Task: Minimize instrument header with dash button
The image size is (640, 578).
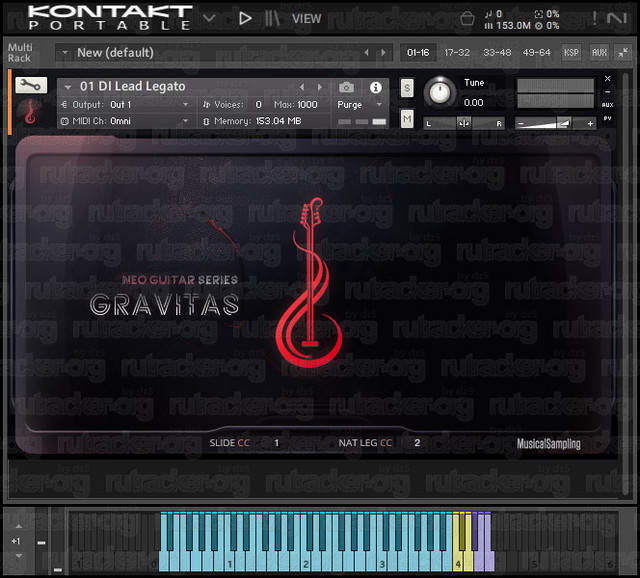Action: pyautogui.click(x=607, y=92)
